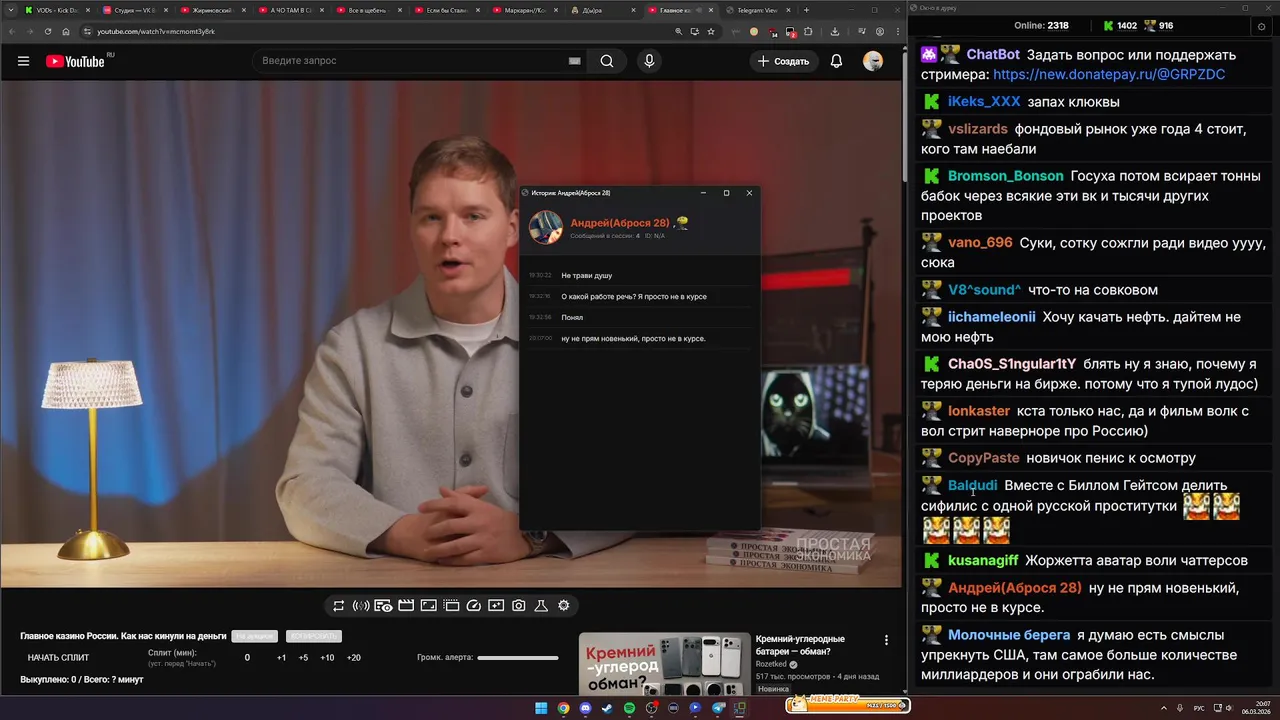Add +10 minutes to split
This screenshot has height=720, width=1280.
coord(327,658)
